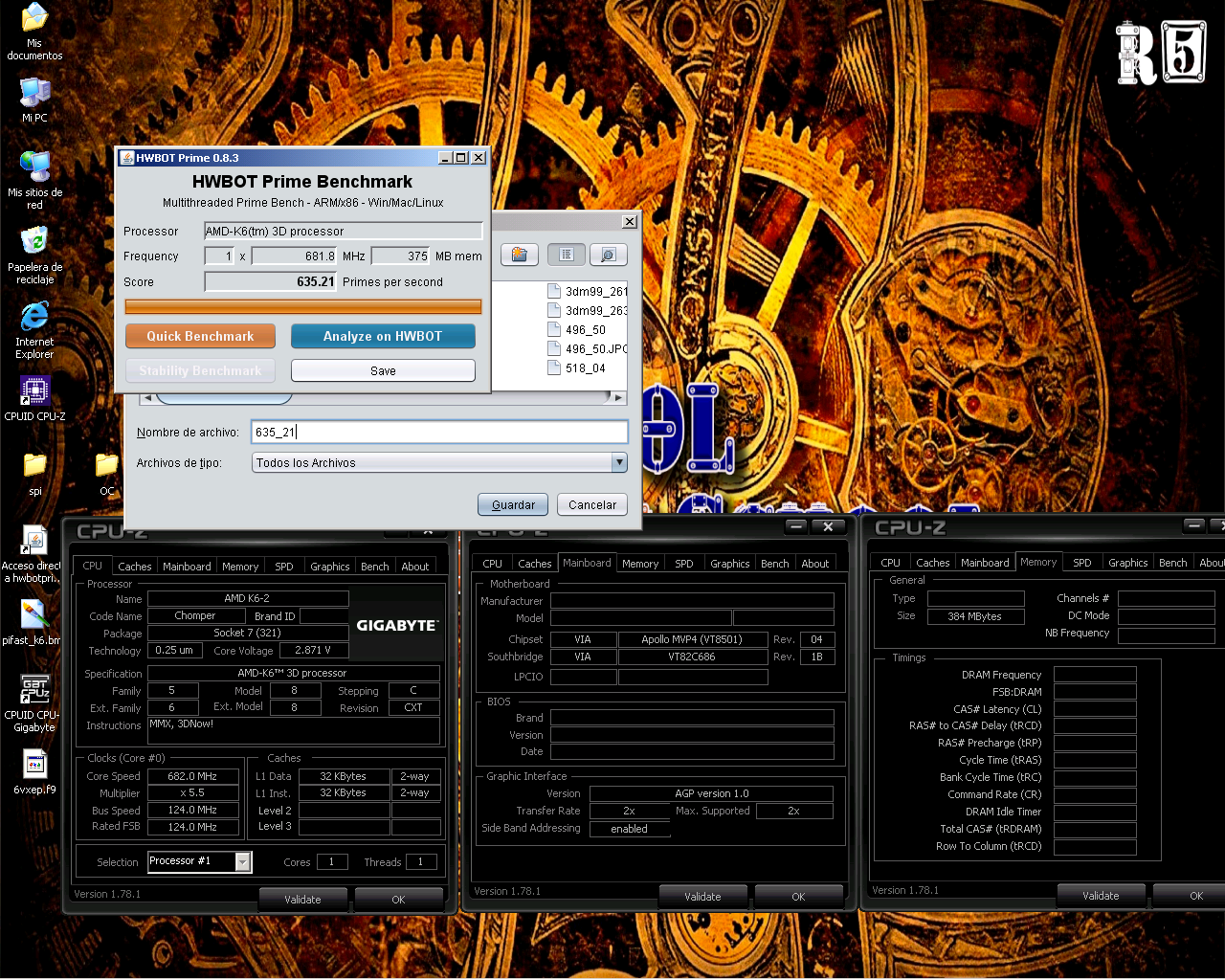Open About tab in left CPU-Z
Screen dimensions: 1225x980
[x=415, y=567]
